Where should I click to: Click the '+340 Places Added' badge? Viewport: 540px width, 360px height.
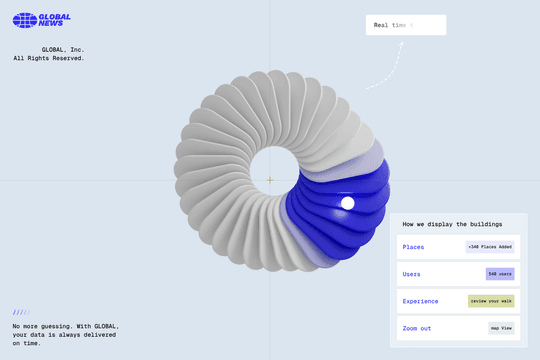click(490, 247)
